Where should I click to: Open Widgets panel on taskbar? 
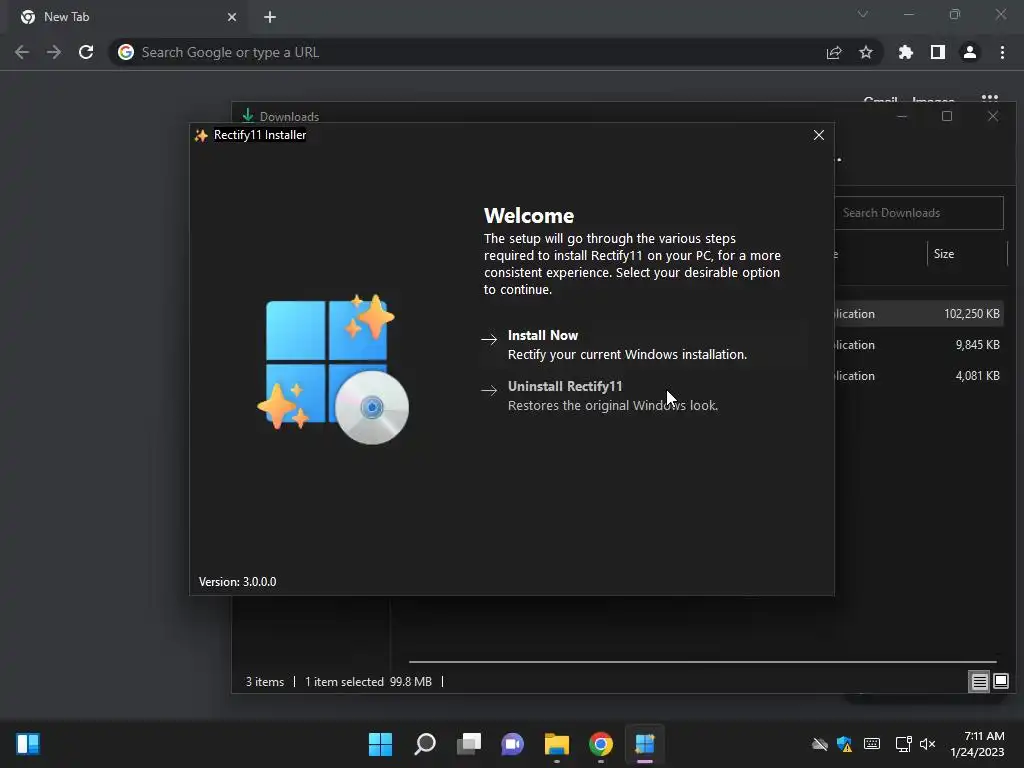point(28,744)
